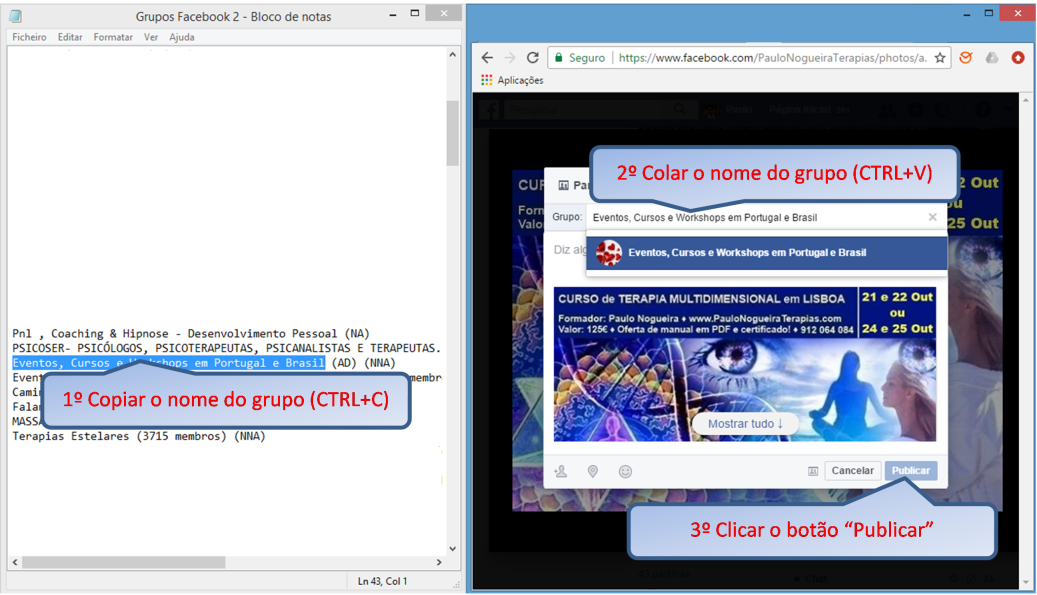This screenshot has width=1037, height=595.
Task: Bookmark the page with the star icon
Action: click(x=940, y=58)
